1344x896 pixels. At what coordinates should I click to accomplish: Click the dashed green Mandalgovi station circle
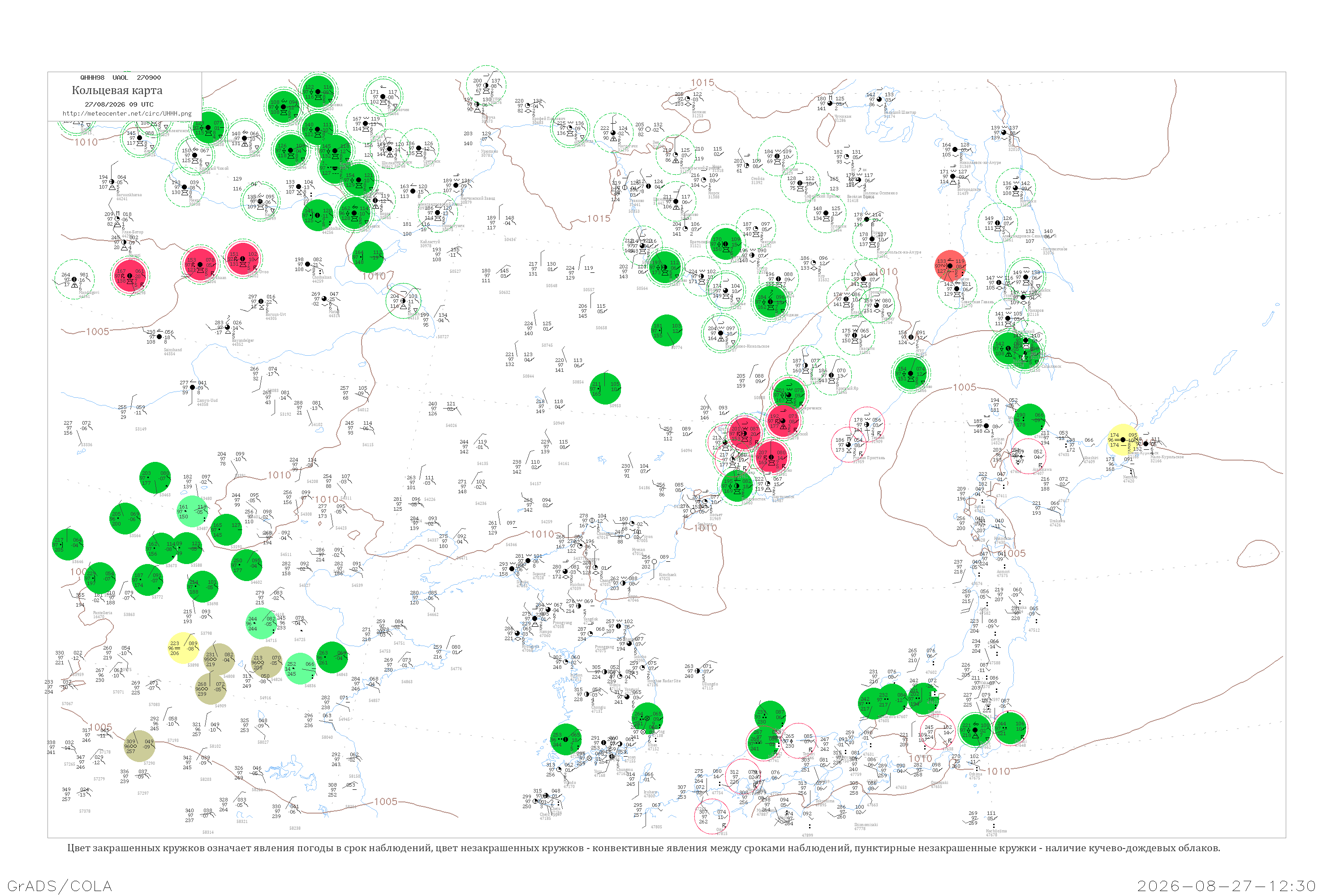tap(74, 280)
